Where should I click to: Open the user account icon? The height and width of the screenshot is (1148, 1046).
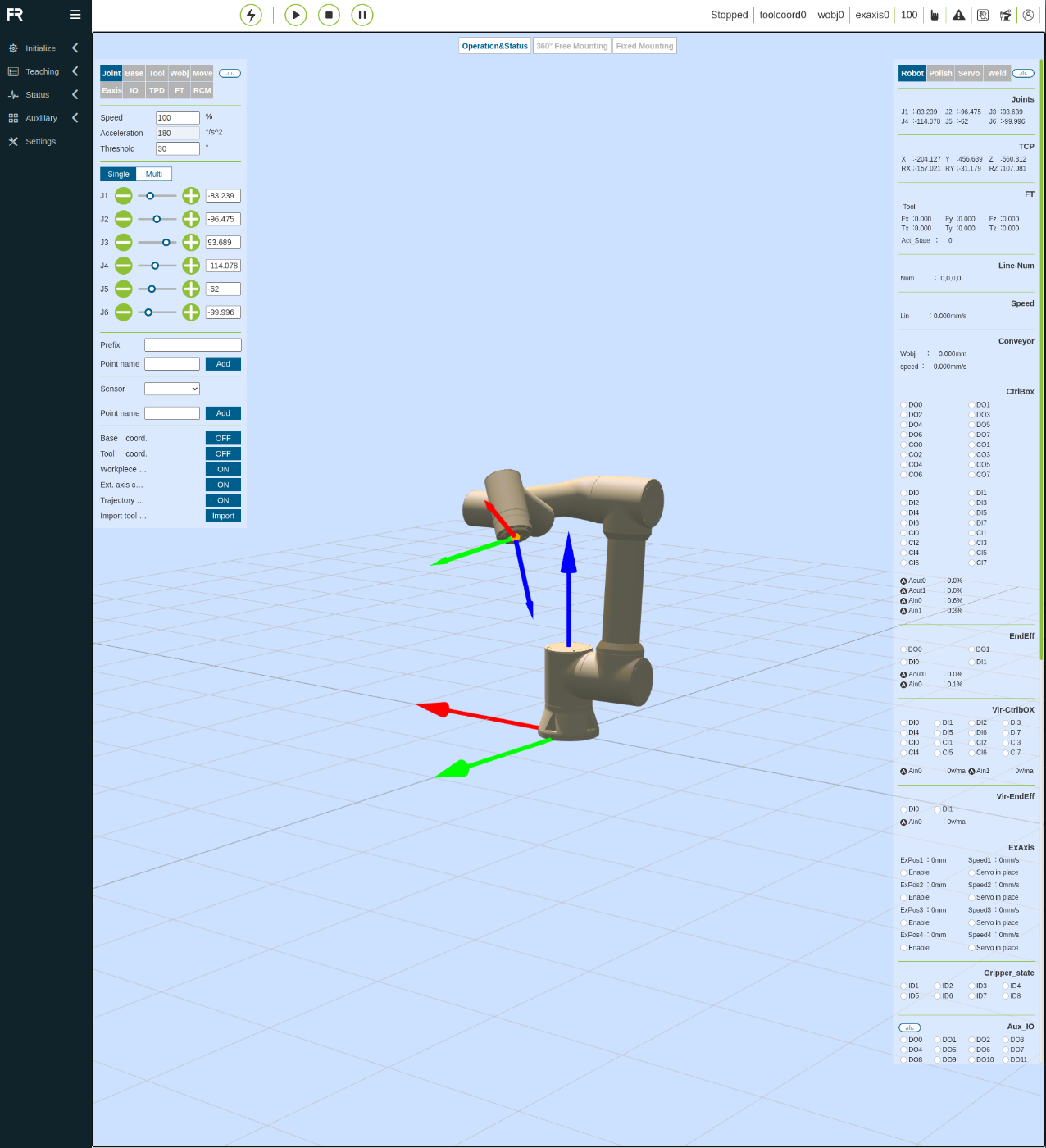tap(1028, 15)
